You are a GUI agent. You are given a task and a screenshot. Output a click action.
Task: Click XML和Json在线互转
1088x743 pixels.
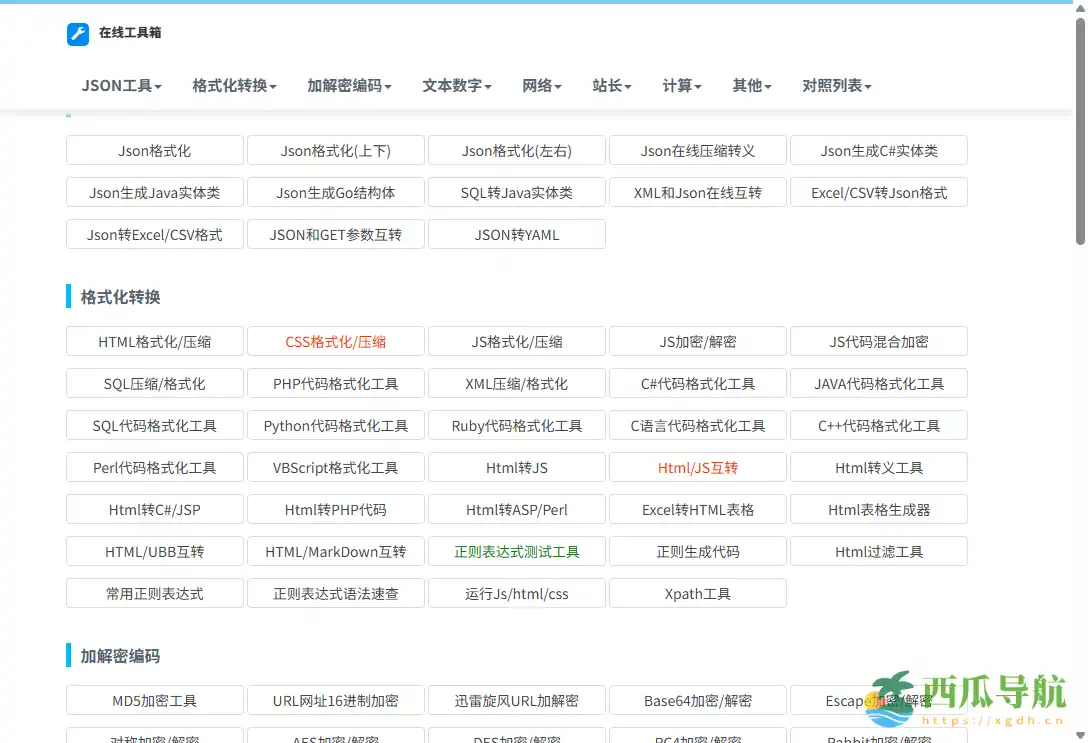697,192
